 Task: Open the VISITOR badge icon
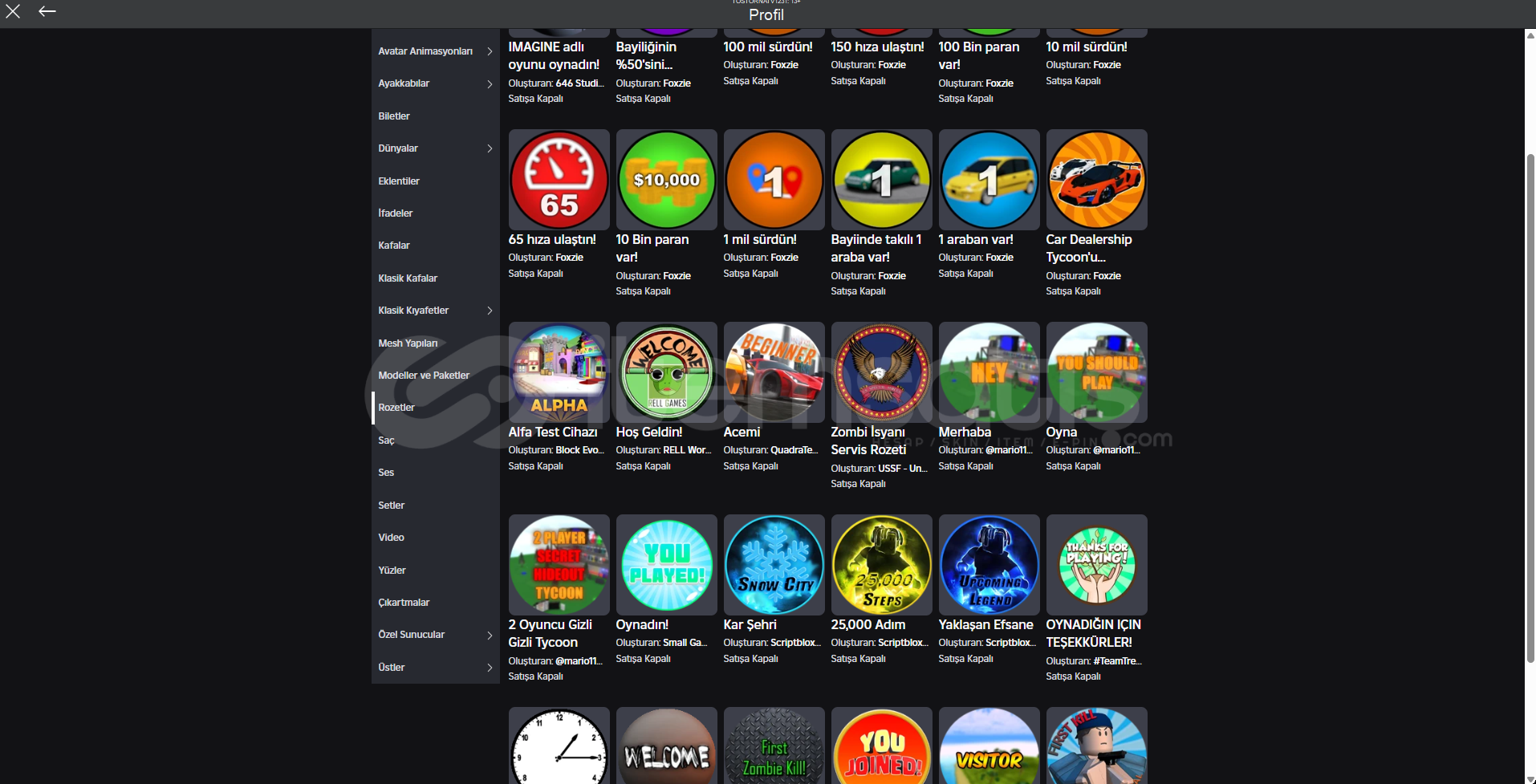[x=989, y=745]
